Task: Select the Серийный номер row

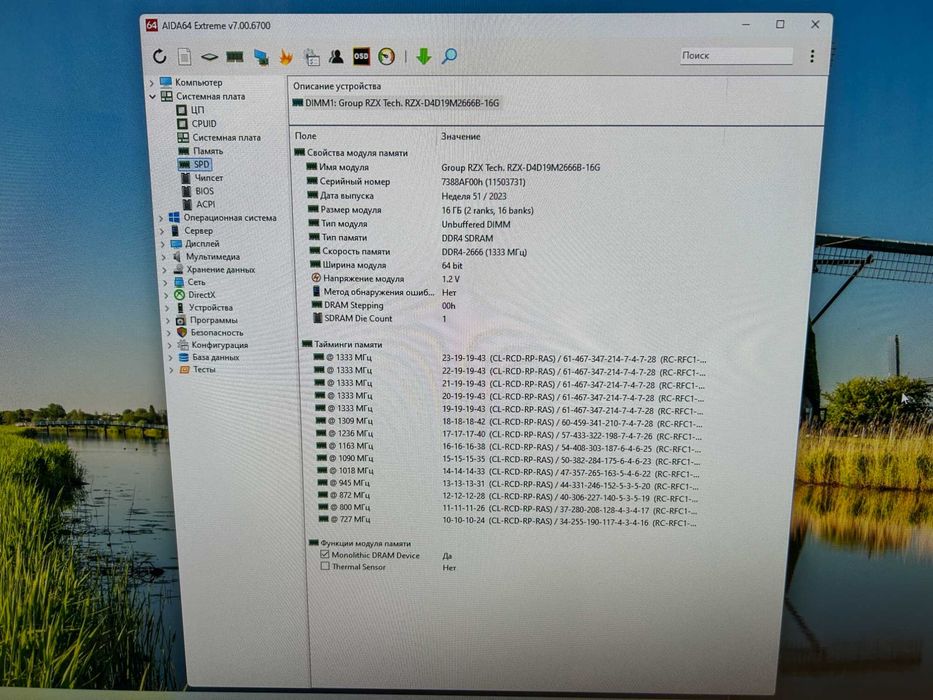Action: coord(416,182)
